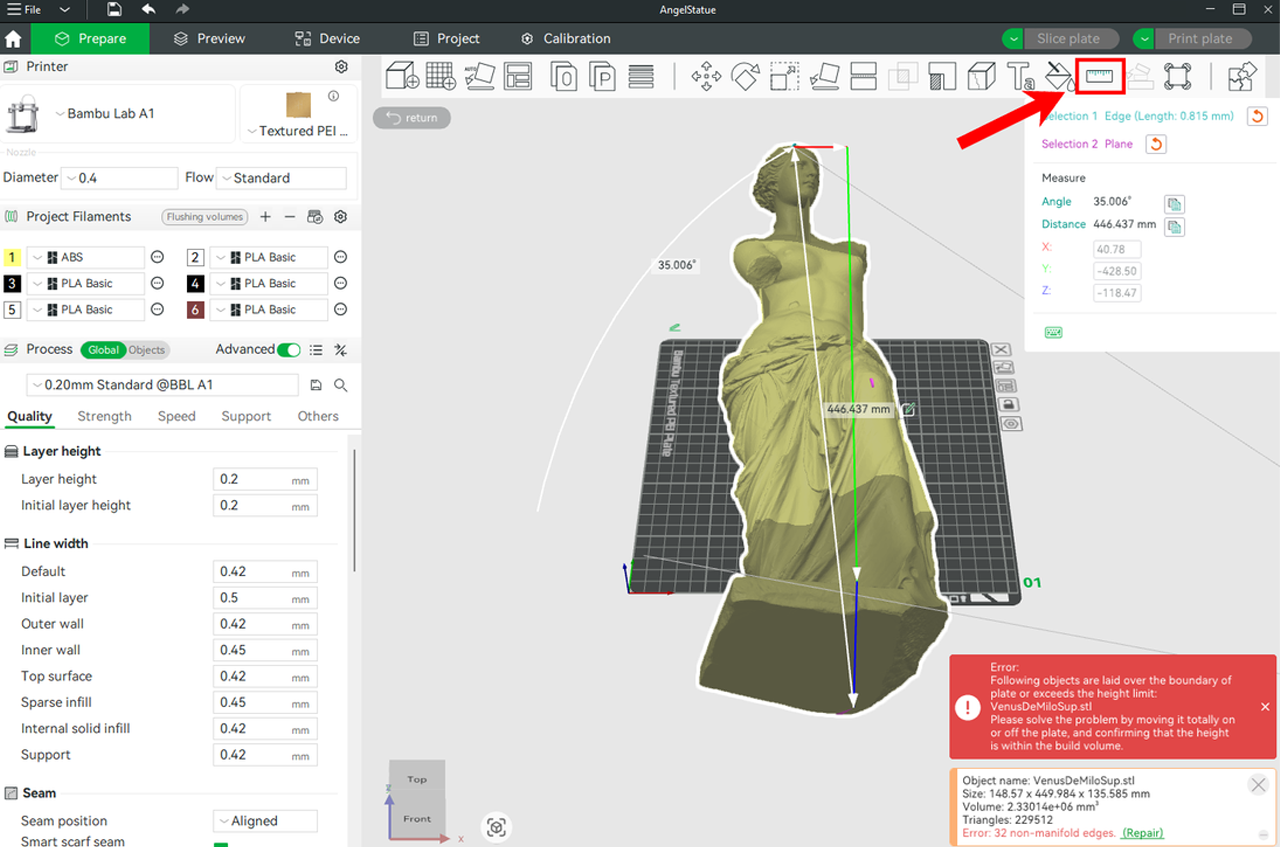1280x847 pixels.
Task: Open process preset 0.20mm Standard dropdown
Action: click(162, 385)
